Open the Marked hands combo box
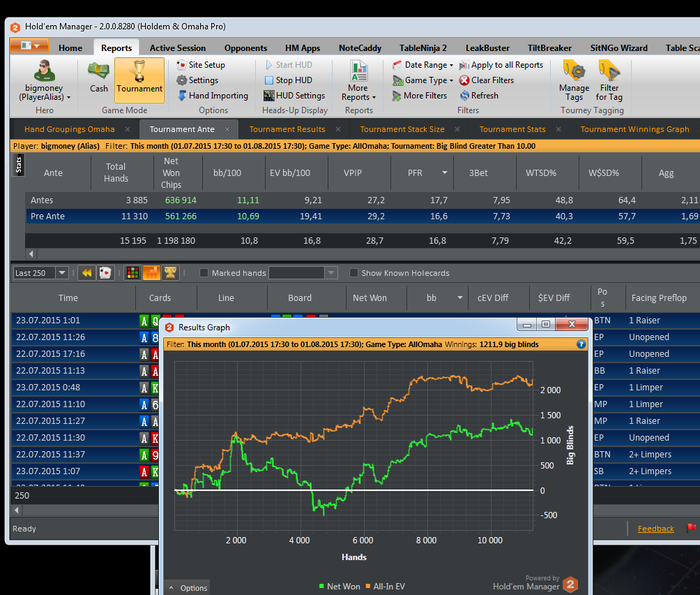Image resolution: width=700 pixels, height=595 pixels. [303, 273]
